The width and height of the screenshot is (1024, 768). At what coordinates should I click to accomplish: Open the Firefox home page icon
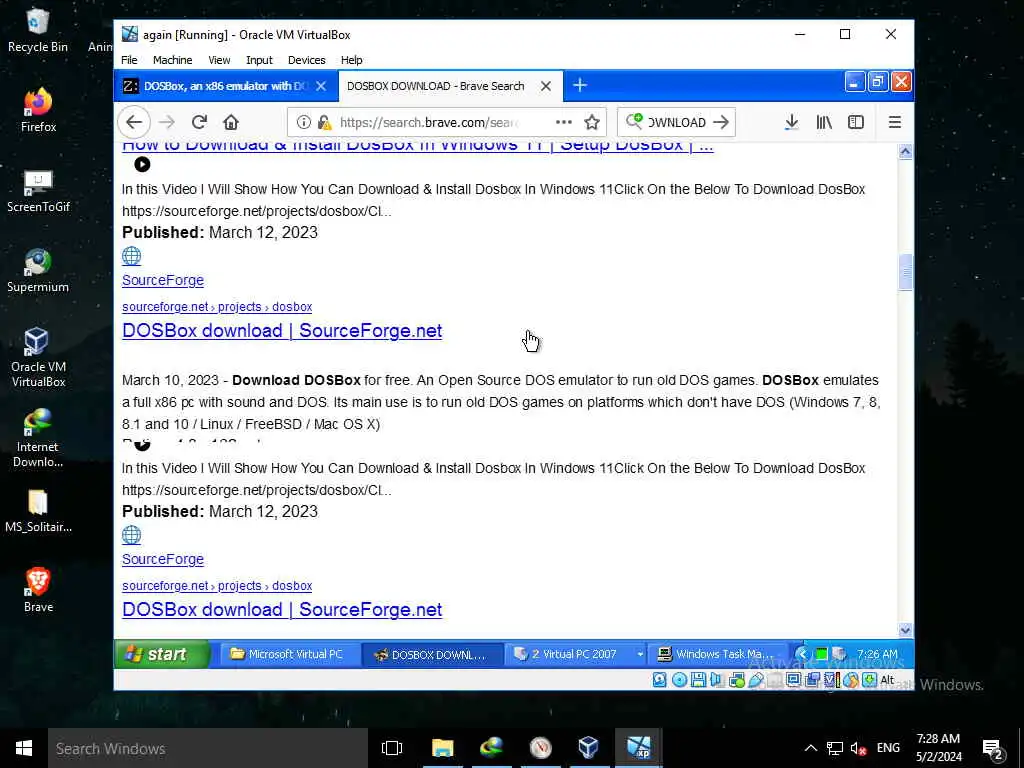[231, 122]
